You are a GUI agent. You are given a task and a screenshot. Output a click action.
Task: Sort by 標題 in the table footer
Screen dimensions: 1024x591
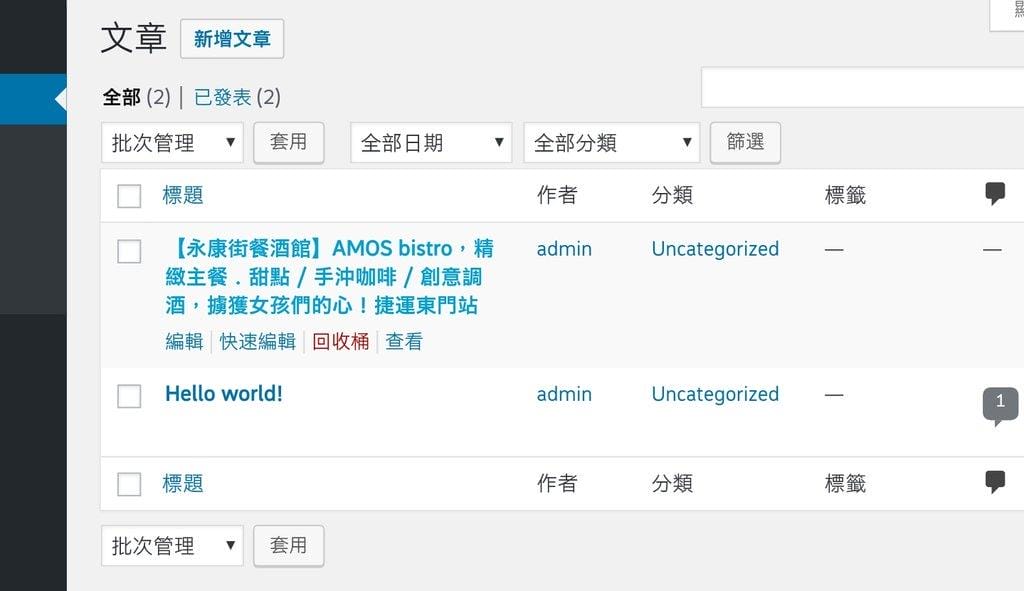[x=183, y=484]
